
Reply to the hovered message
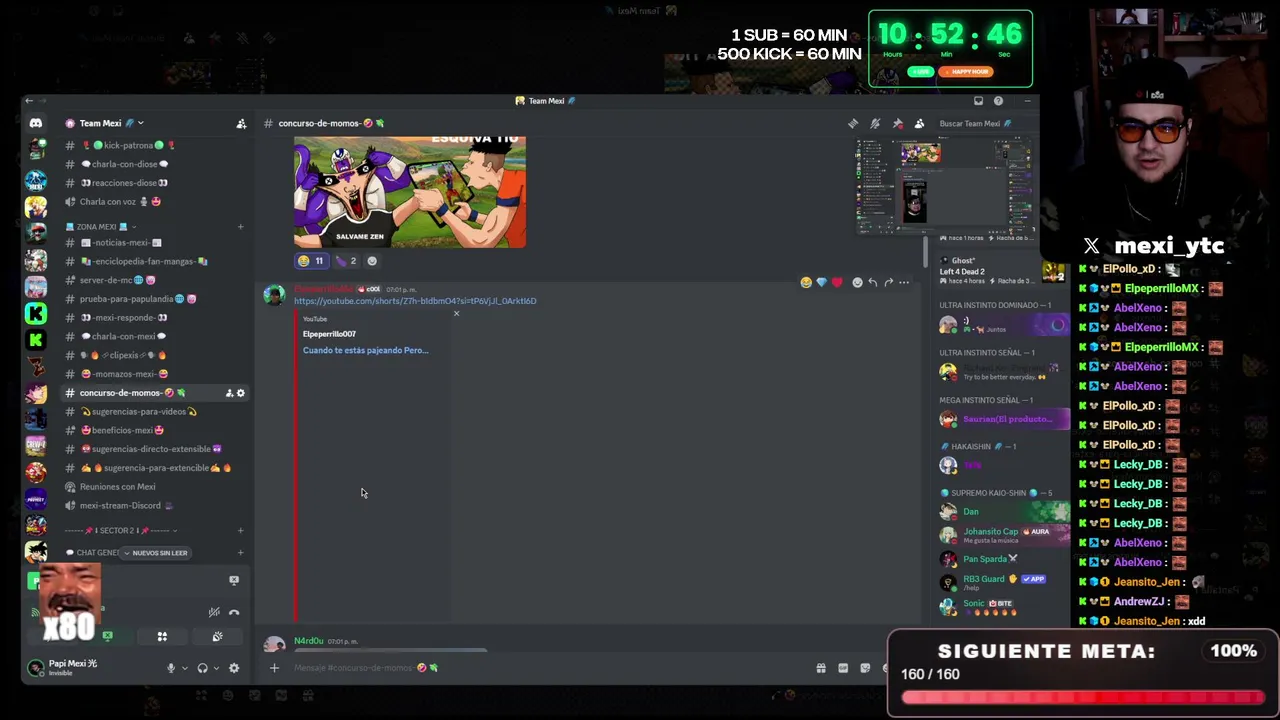872,283
